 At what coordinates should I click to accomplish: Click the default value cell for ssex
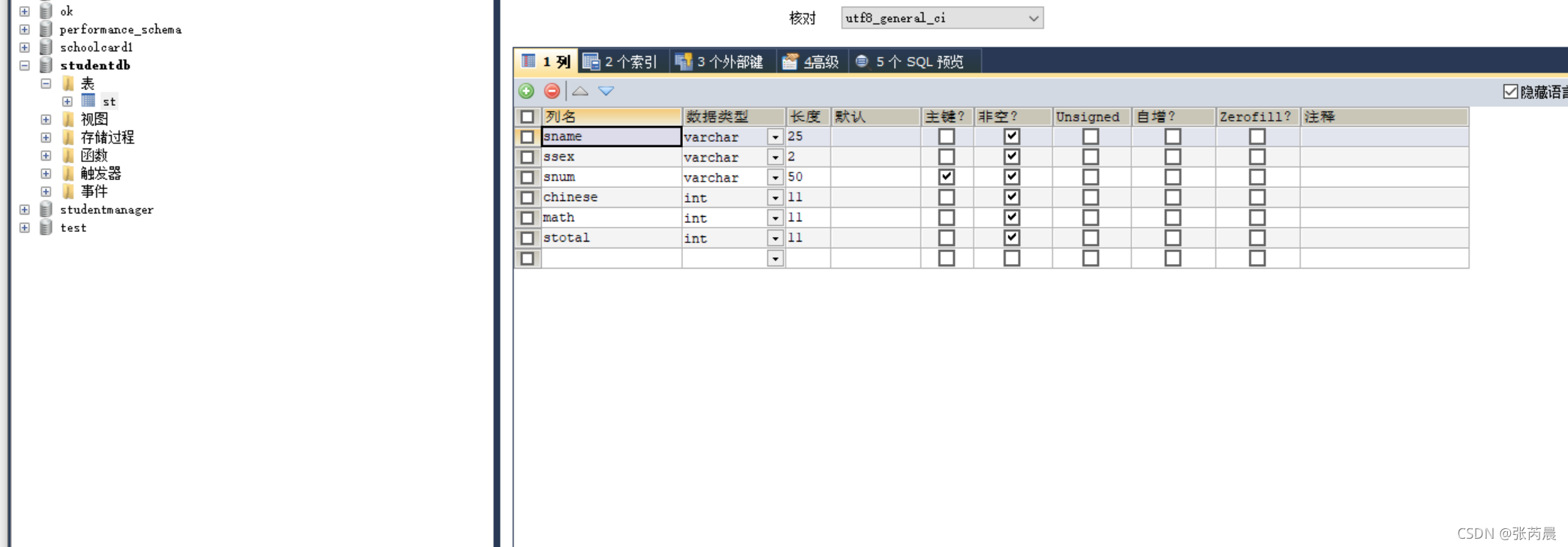875,157
